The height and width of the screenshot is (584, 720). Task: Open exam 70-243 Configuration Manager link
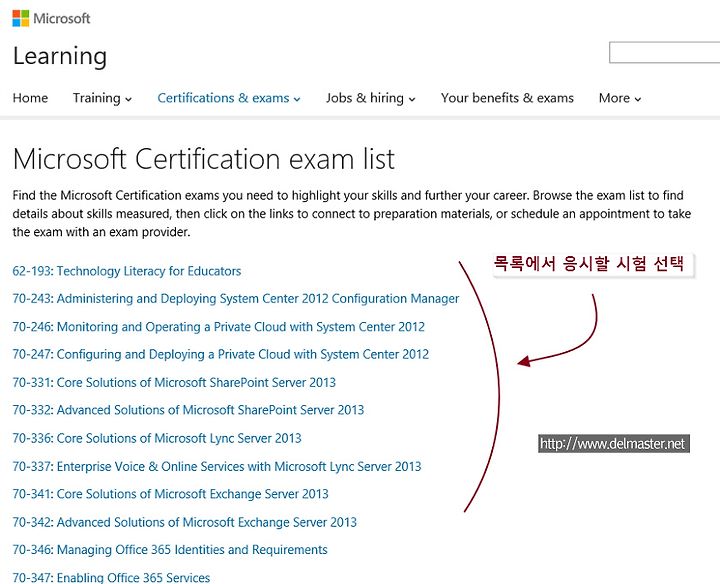236,298
